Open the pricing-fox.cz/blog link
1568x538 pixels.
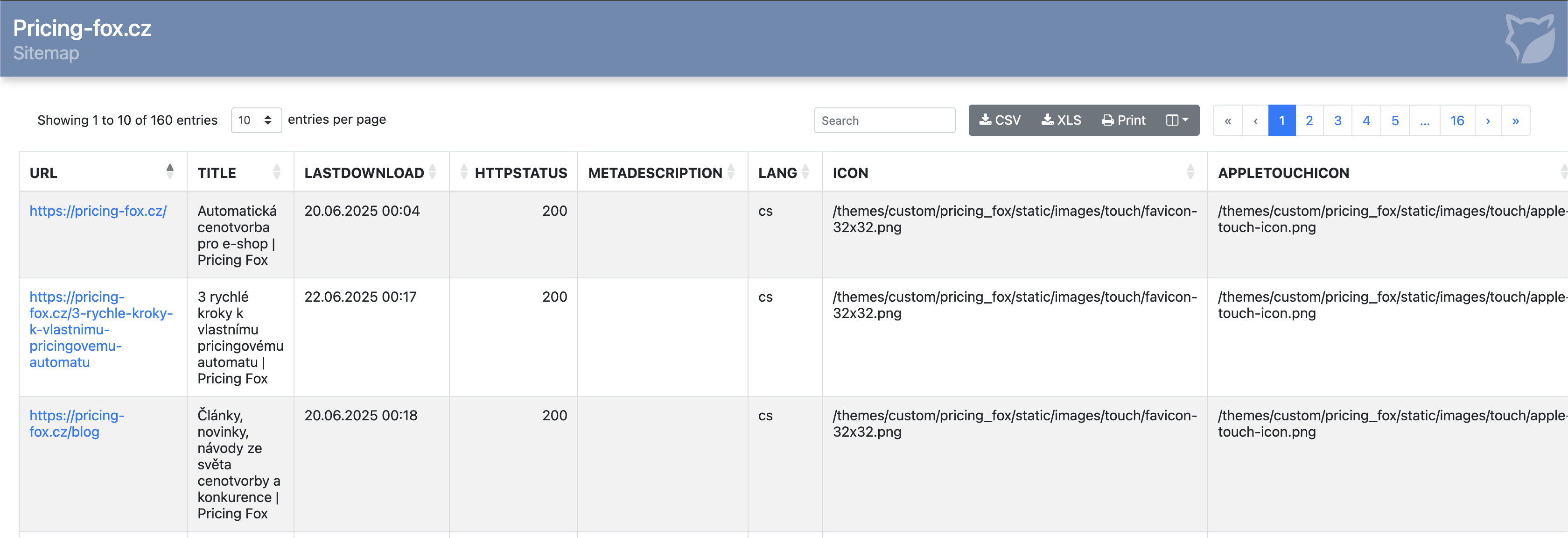point(77,424)
